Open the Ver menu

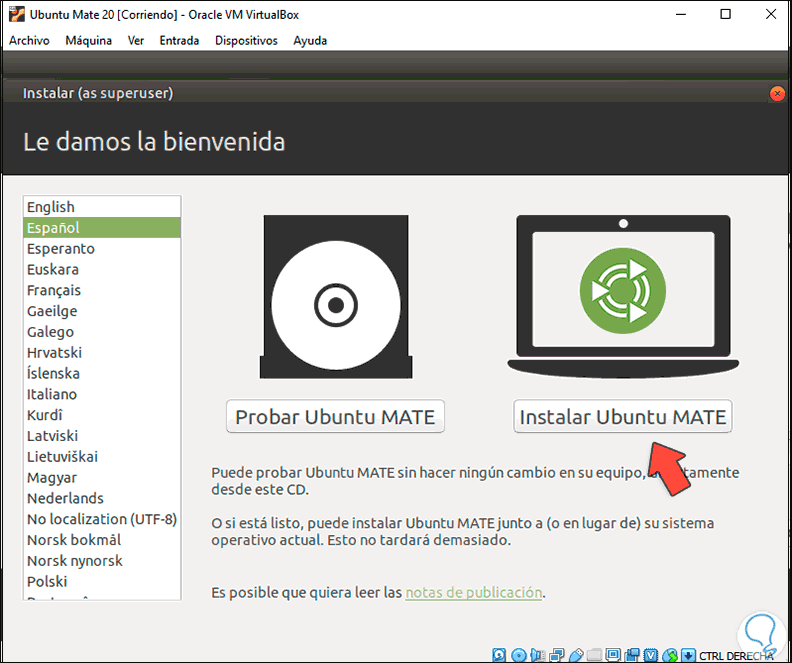136,40
